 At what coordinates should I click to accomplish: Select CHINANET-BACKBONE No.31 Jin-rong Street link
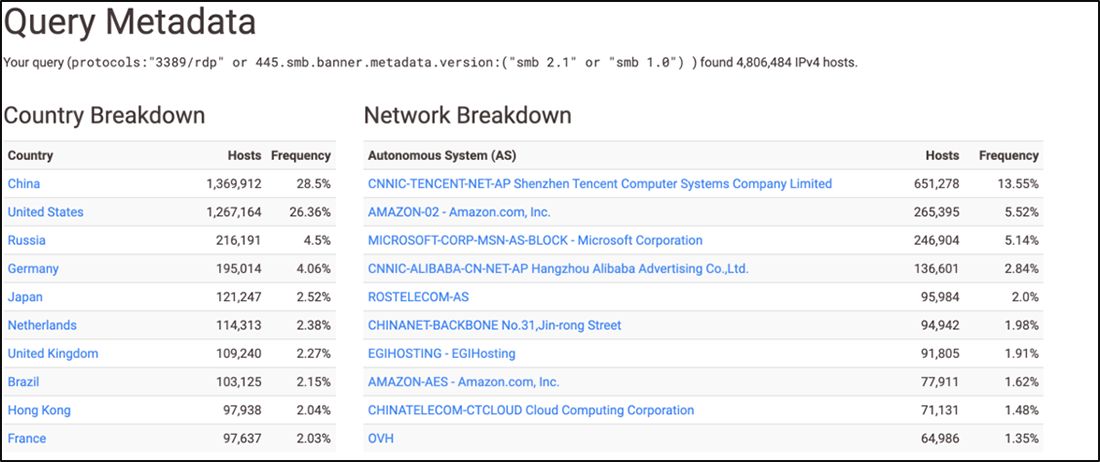coord(494,325)
